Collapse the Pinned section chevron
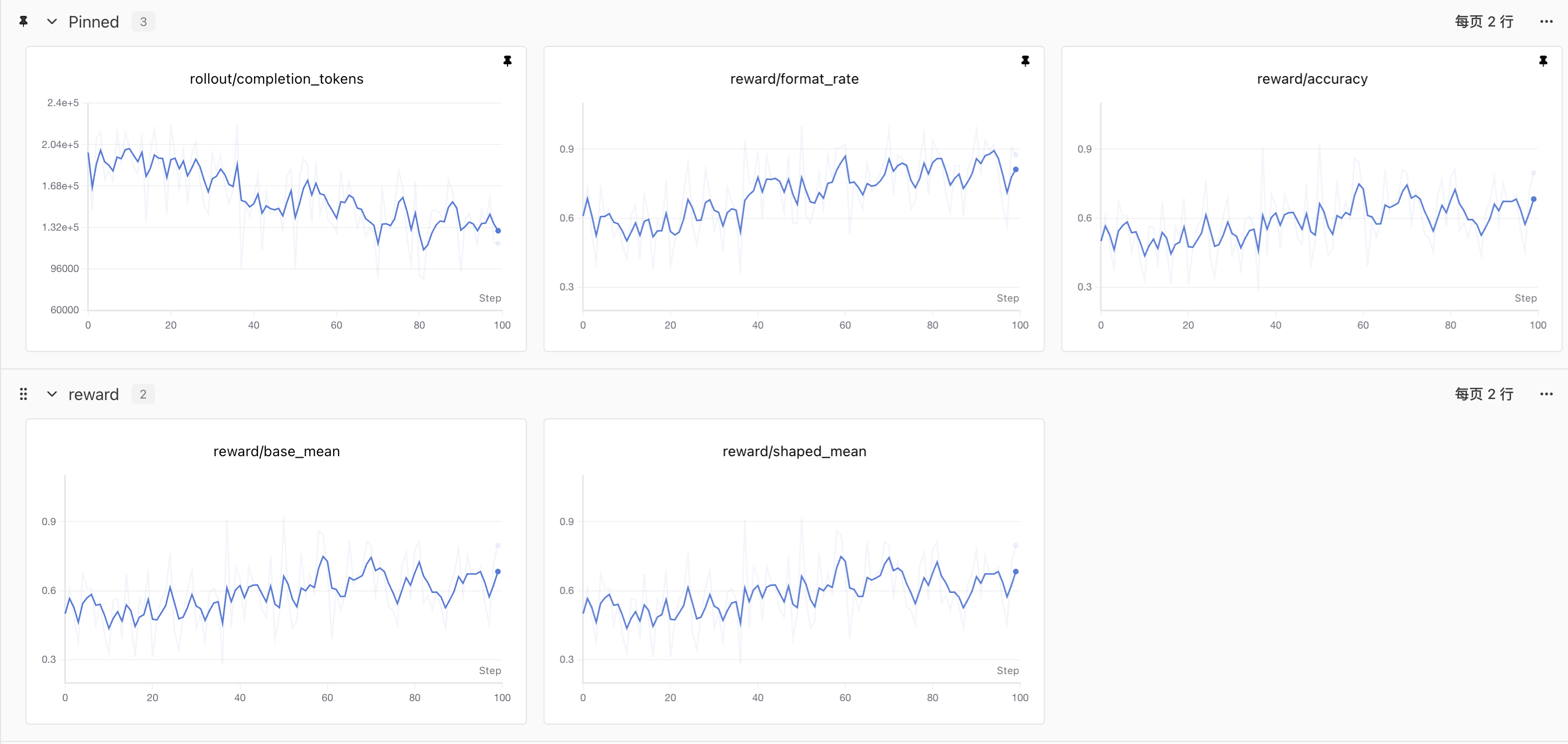 (52, 21)
